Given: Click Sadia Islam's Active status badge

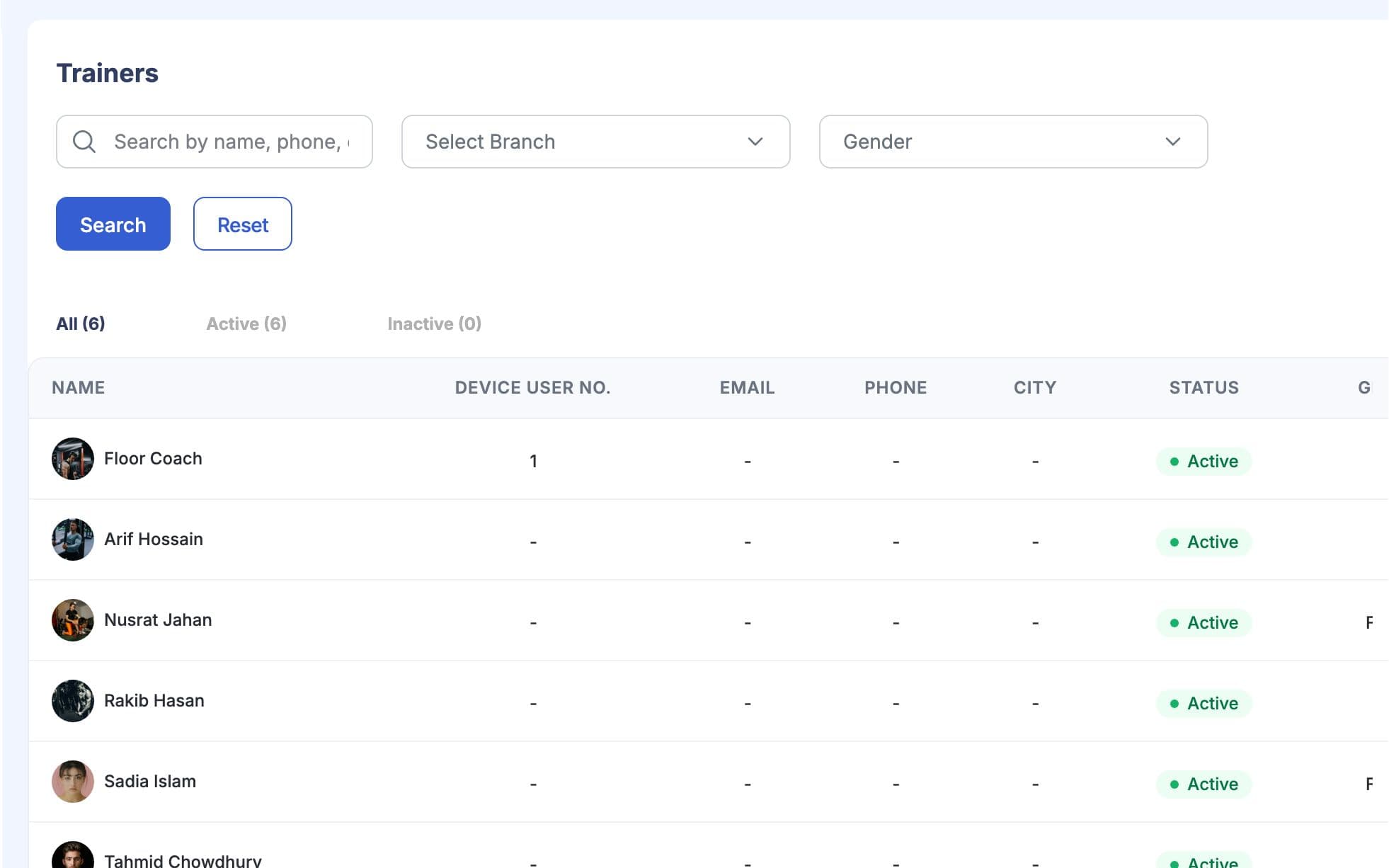Looking at the screenshot, I should [1204, 784].
